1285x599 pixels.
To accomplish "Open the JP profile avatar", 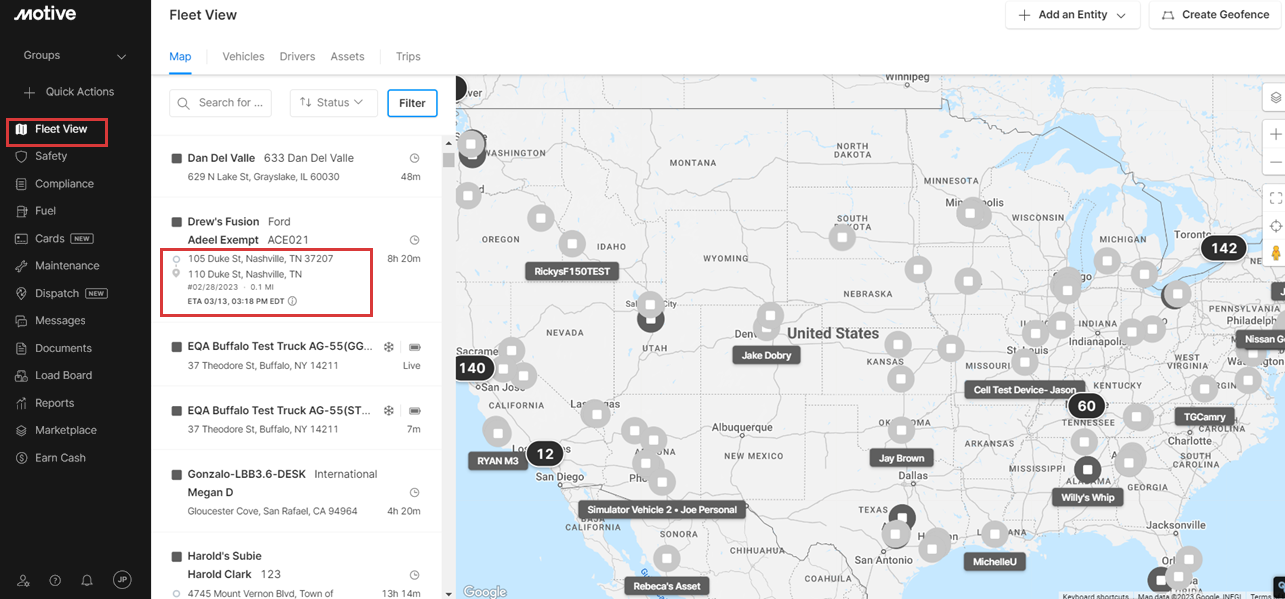I will tap(122, 580).
